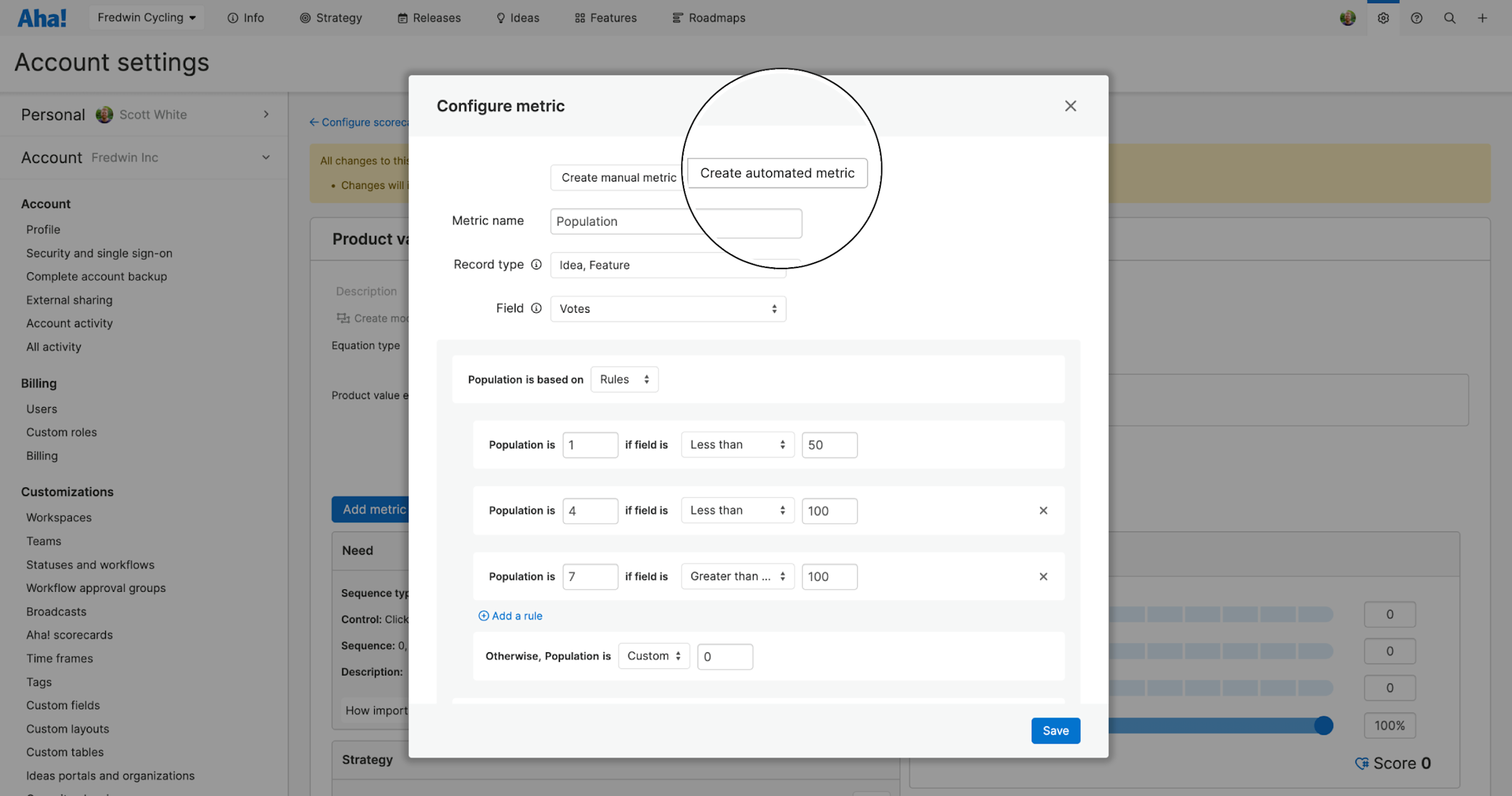Switch to Create manual metric

618,177
